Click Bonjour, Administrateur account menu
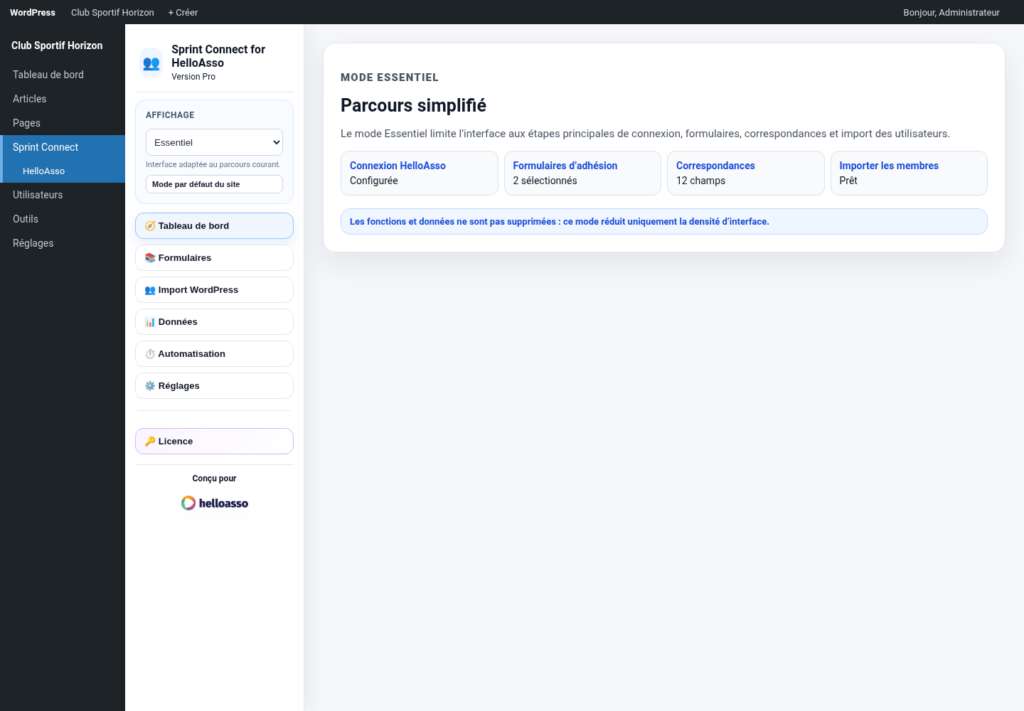 [951, 12]
